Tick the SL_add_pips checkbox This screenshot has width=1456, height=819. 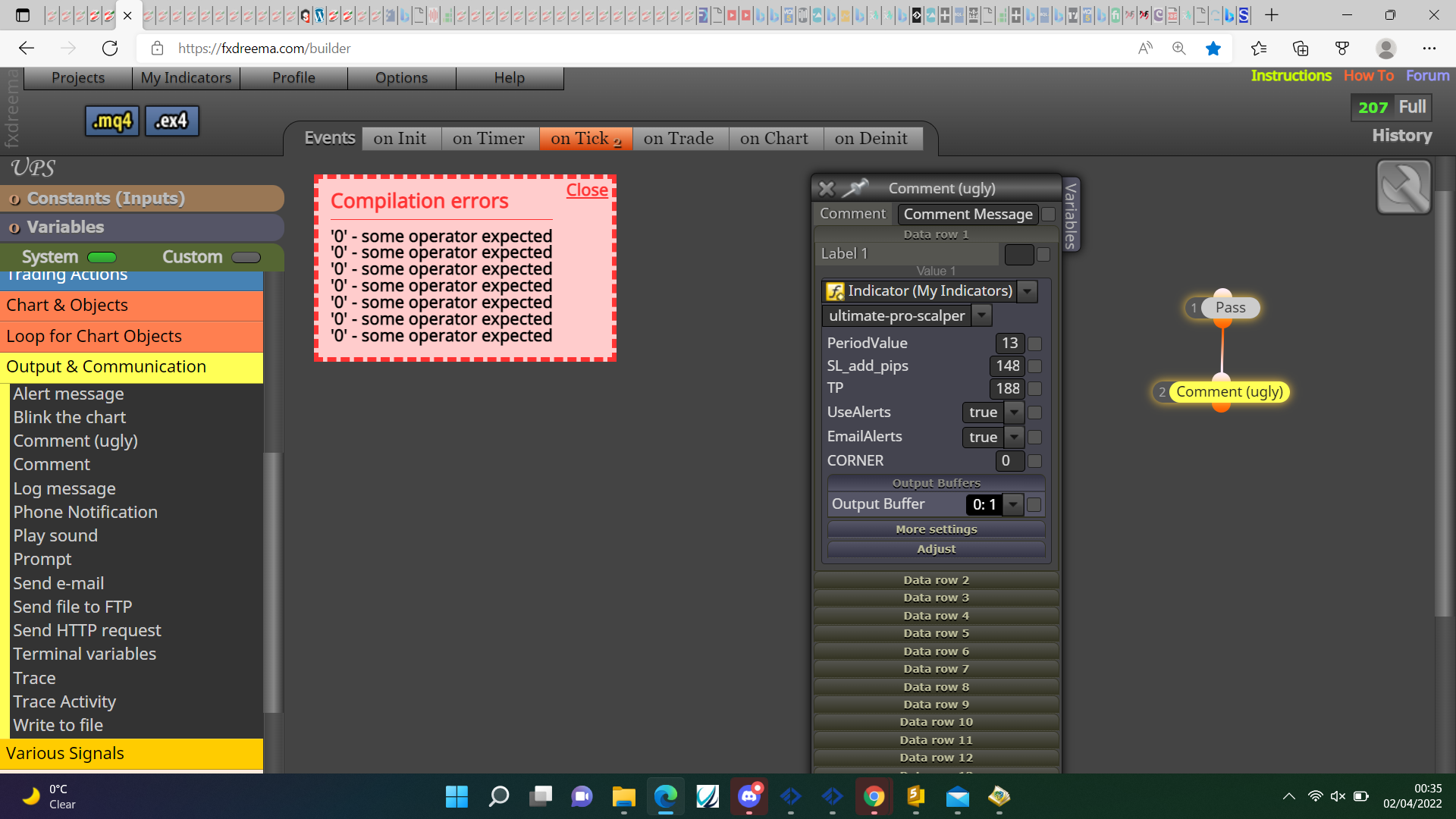click(x=1034, y=366)
